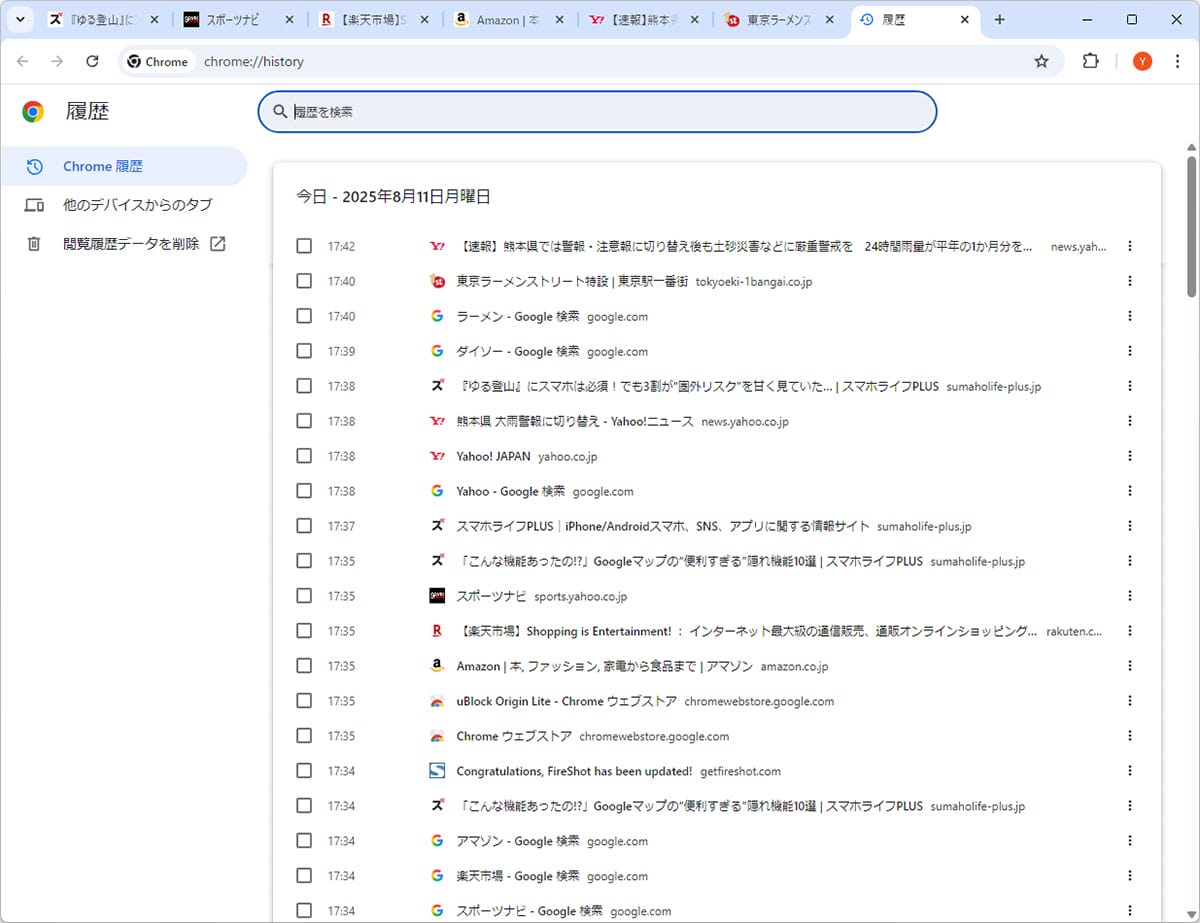The image size is (1200, 923).
Task: Open more actions for アマゾン Google search entry
Action: [1130, 841]
